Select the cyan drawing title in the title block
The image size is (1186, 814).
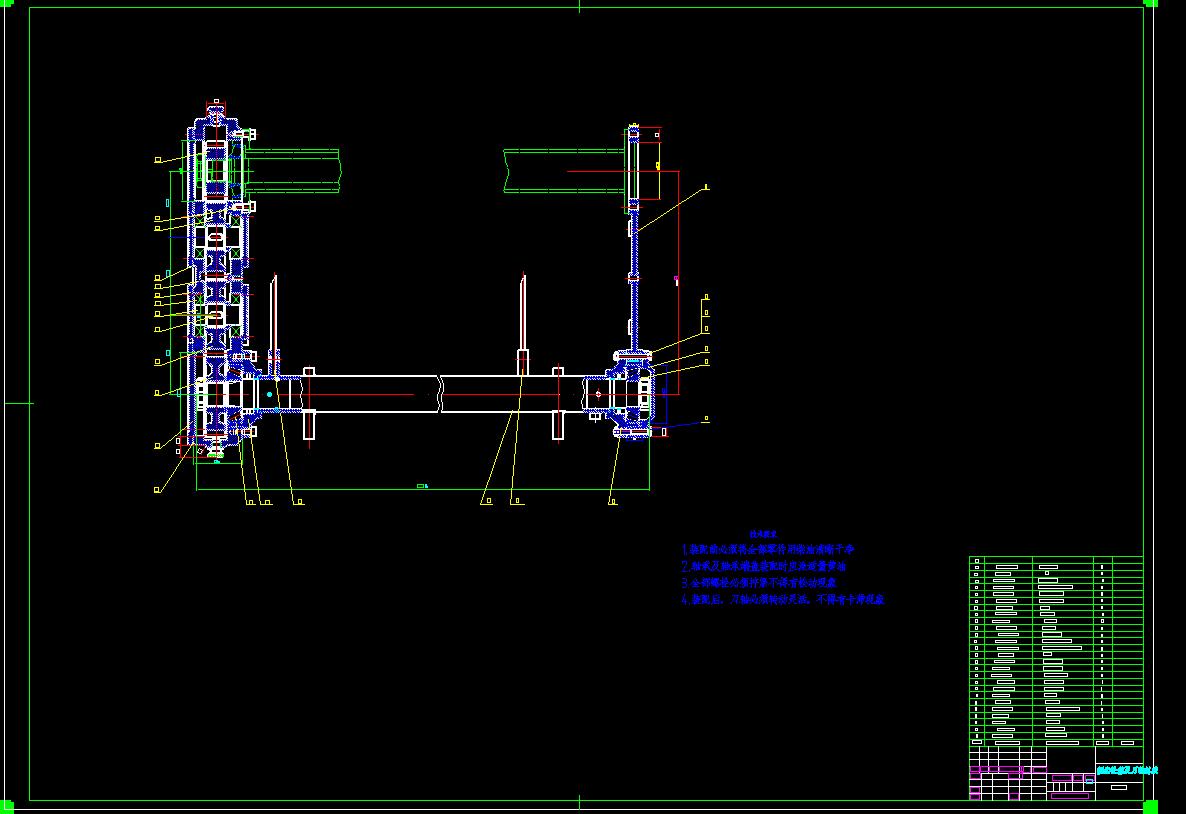coord(1127,771)
